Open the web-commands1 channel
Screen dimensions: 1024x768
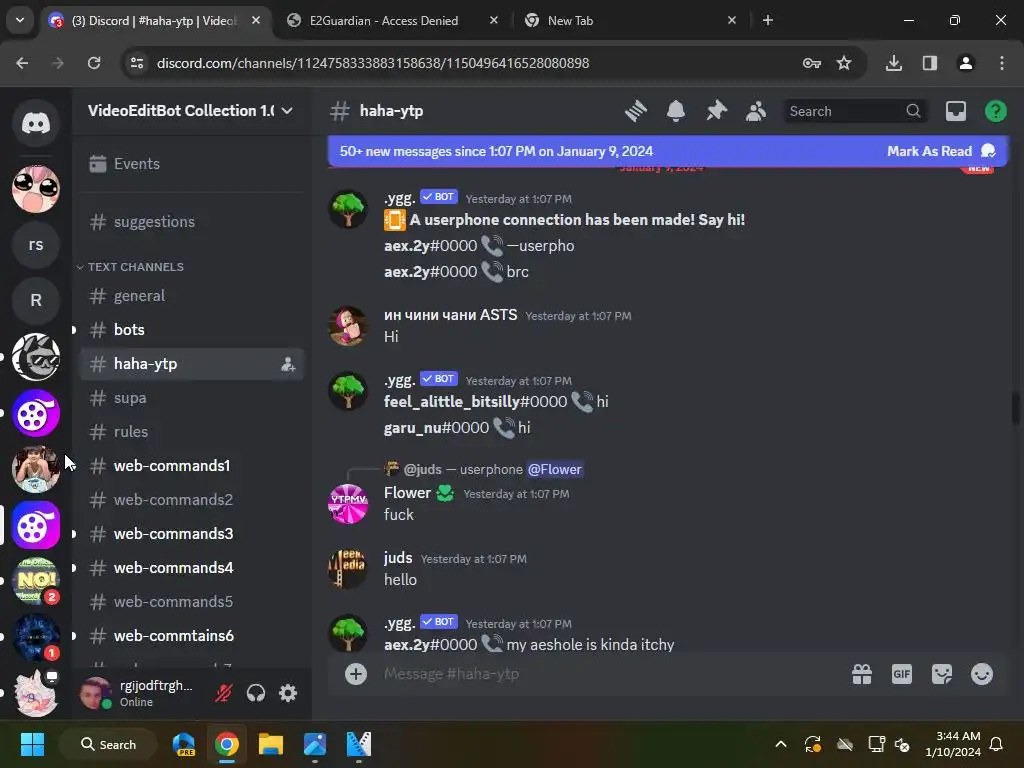coord(192,466)
